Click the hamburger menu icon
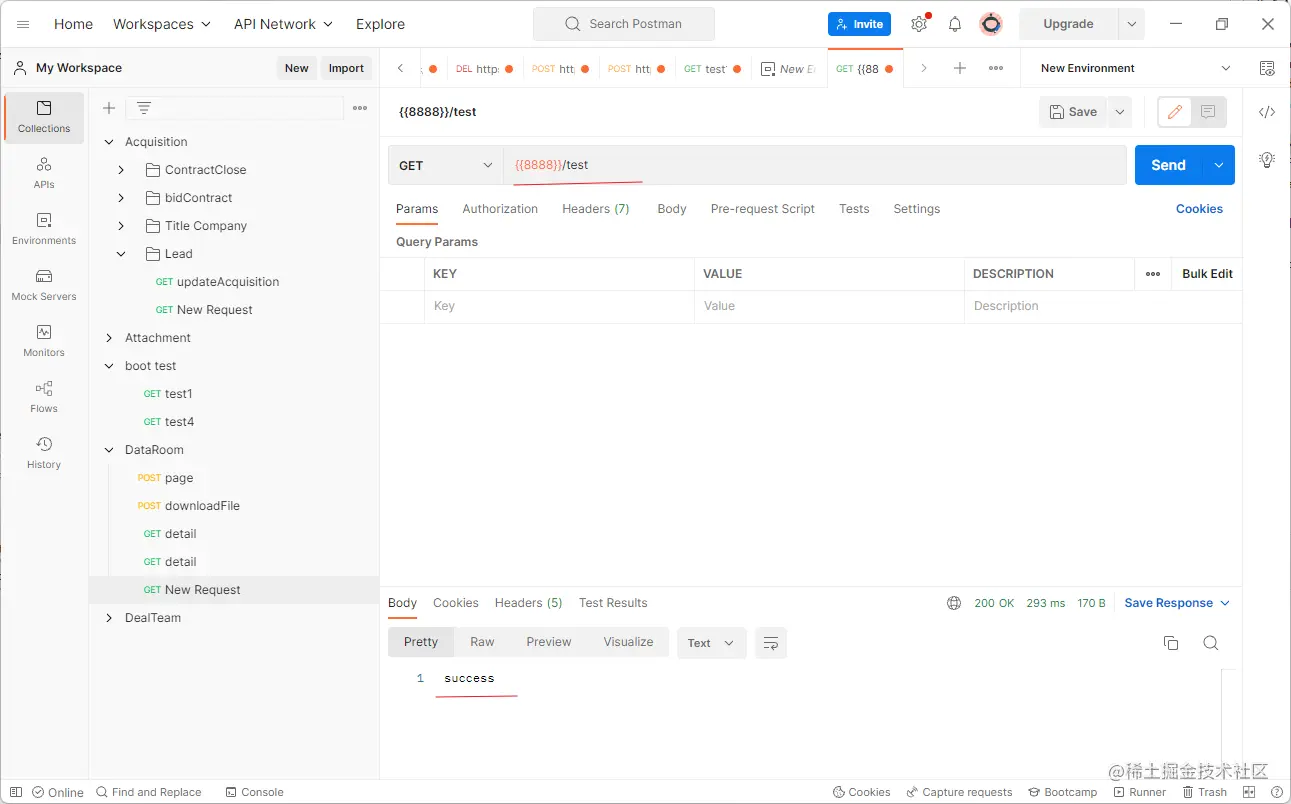The width and height of the screenshot is (1291, 804). [x=23, y=24]
